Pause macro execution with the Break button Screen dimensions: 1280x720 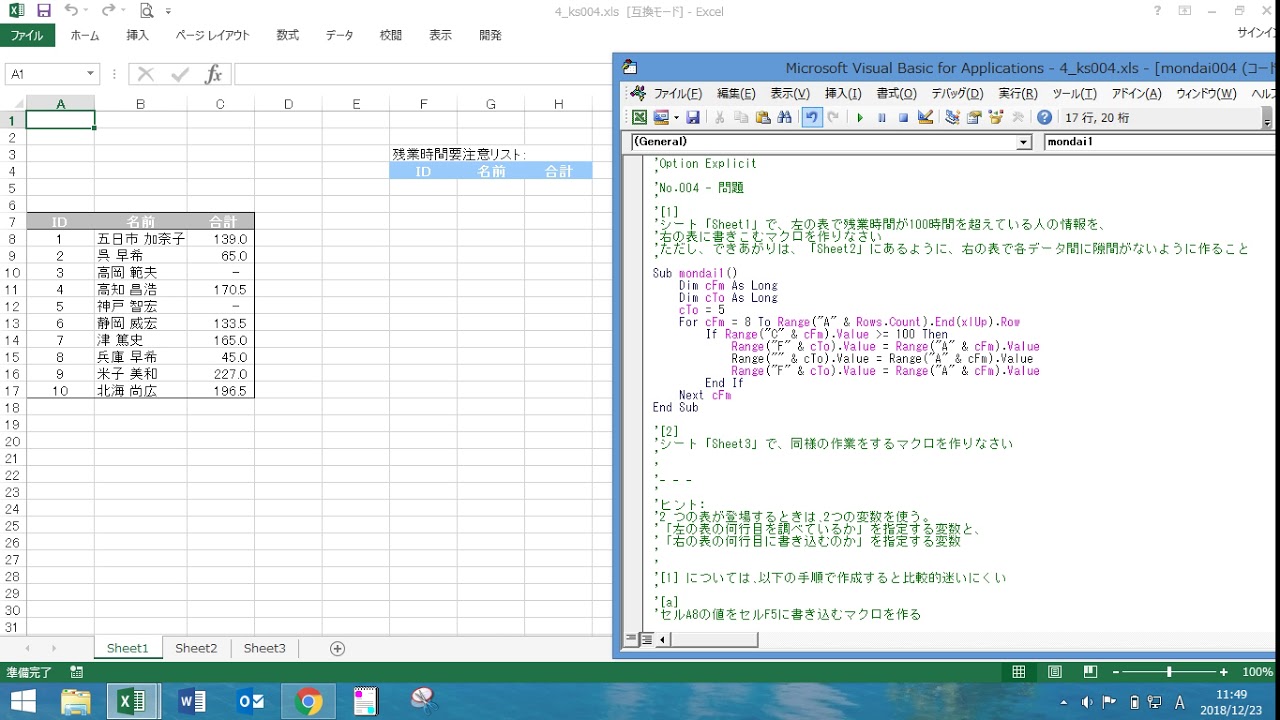click(x=881, y=118)
